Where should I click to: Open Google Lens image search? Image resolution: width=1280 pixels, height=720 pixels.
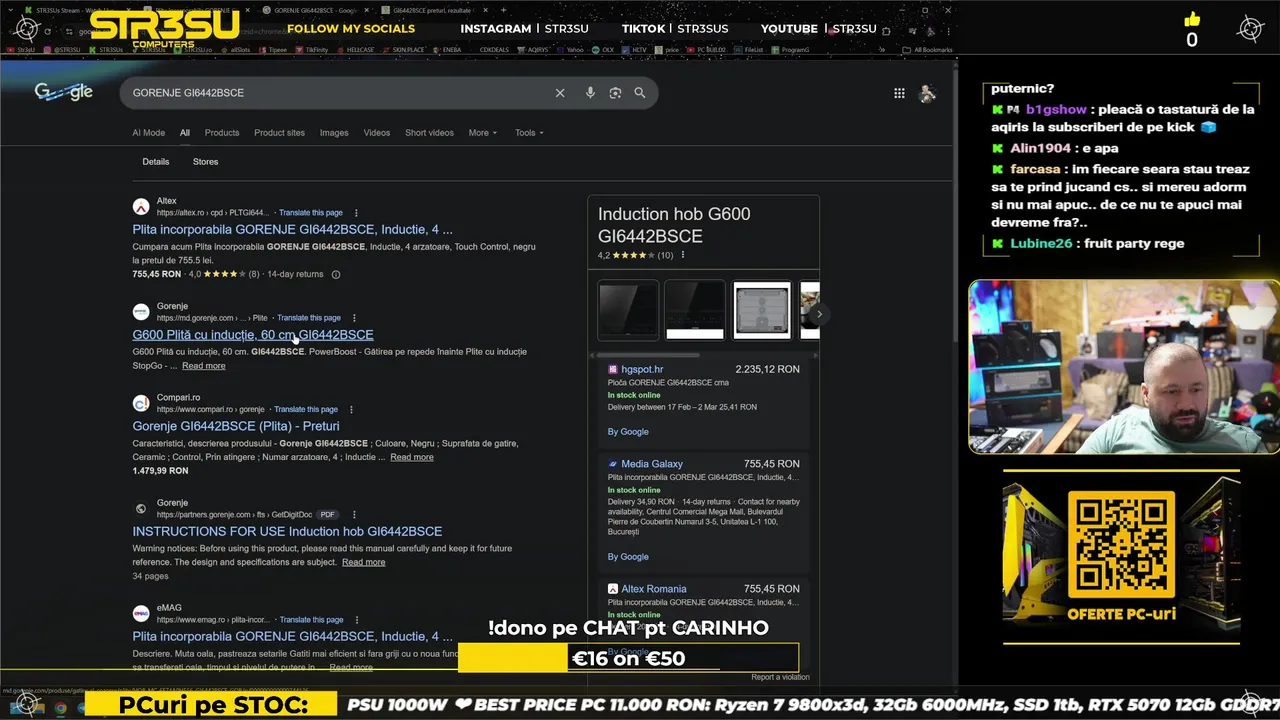click(615, 93)
